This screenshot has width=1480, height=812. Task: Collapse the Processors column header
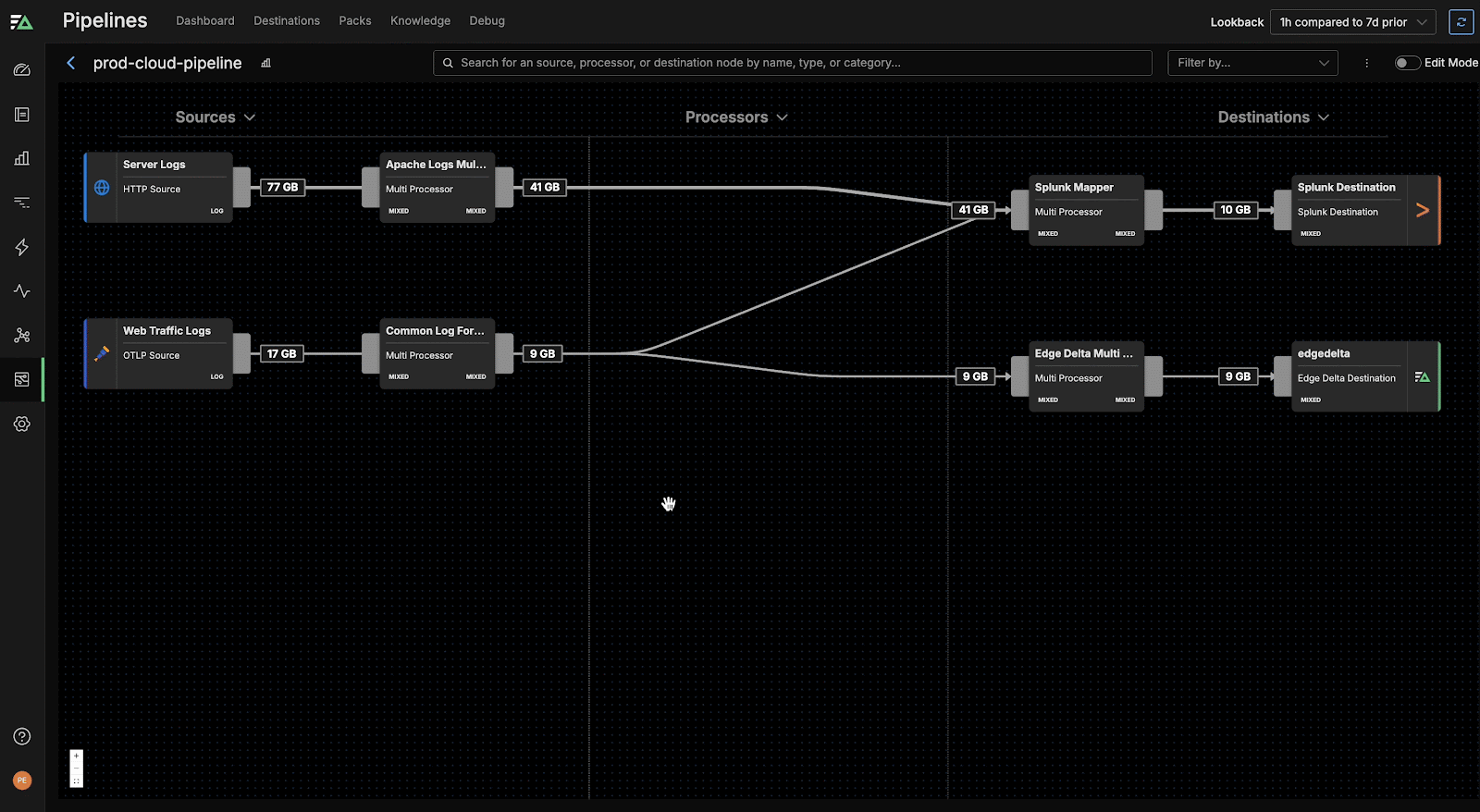(x=735, y=117)
